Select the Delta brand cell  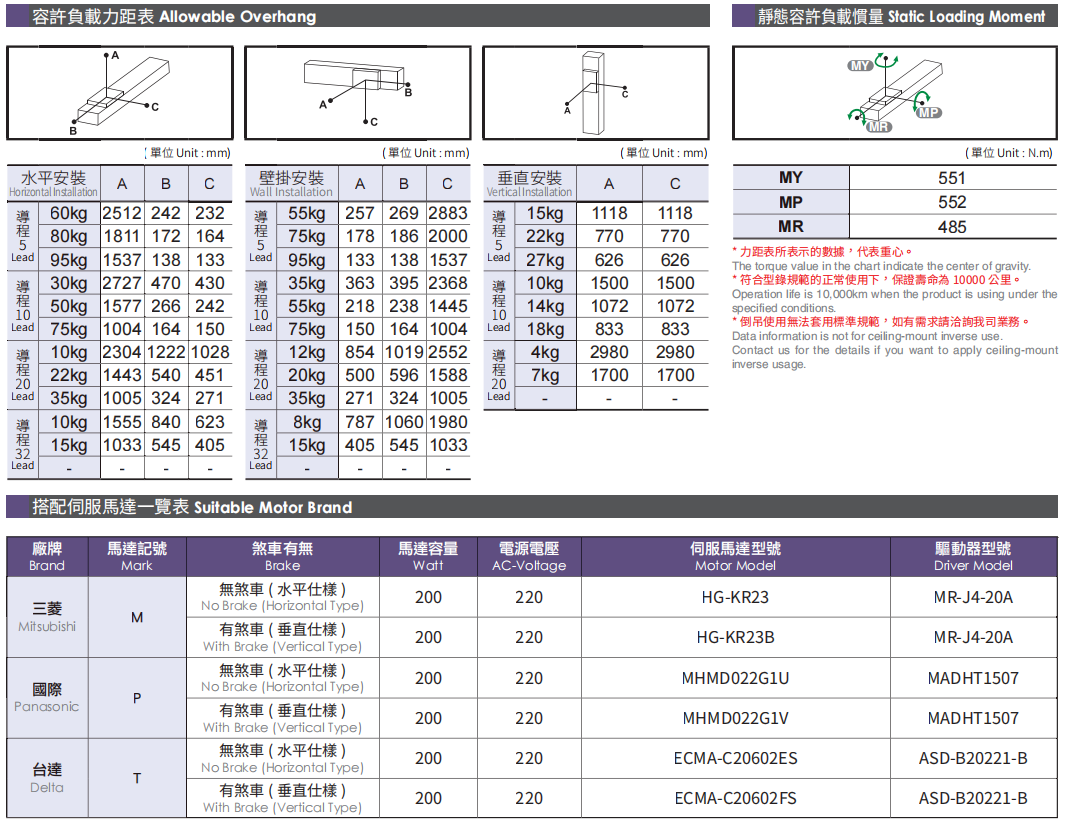47,778
